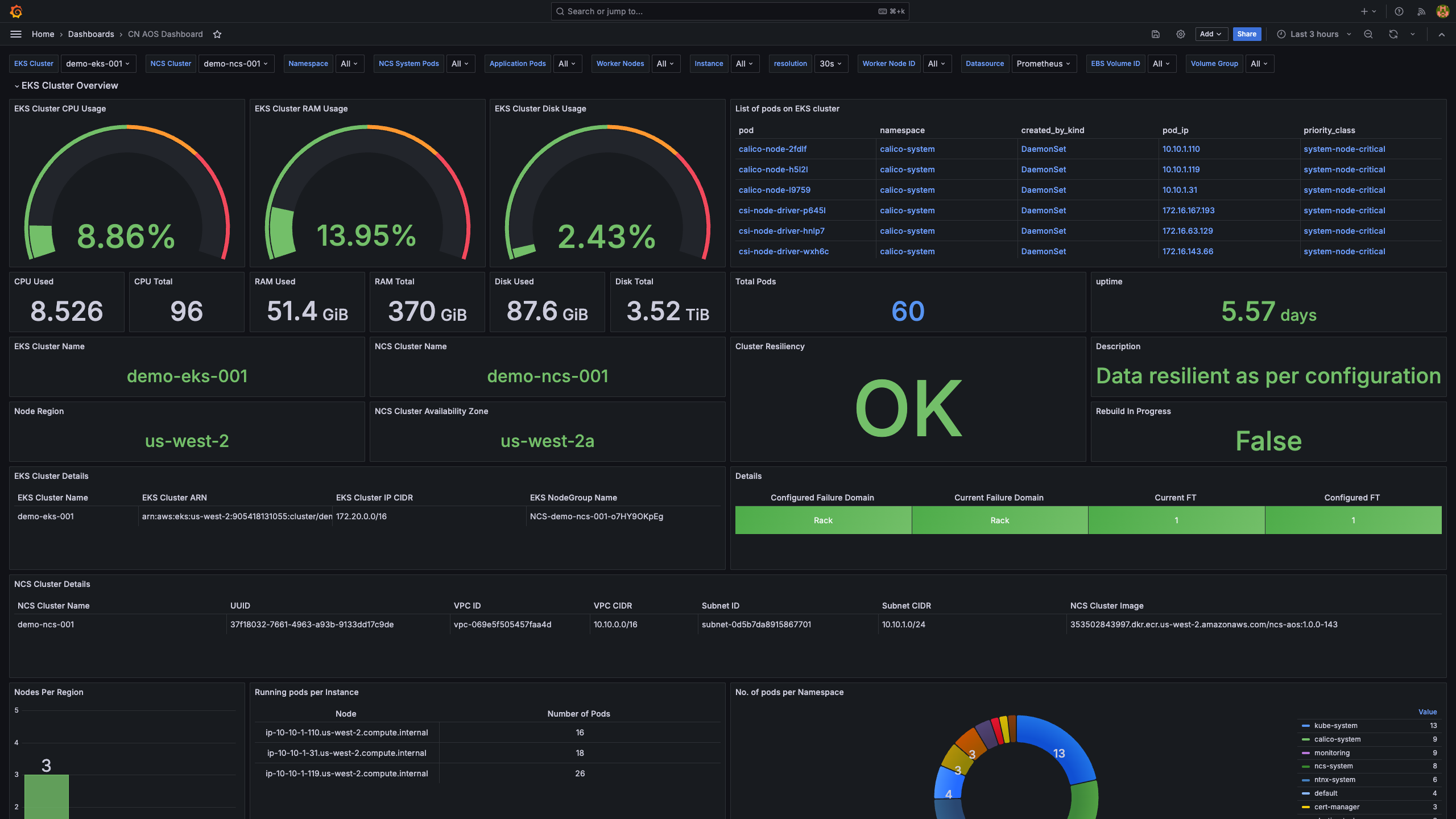Open the hamburger navigation menu
This screenshot has height=819, width=1456.
click(16, 34)
